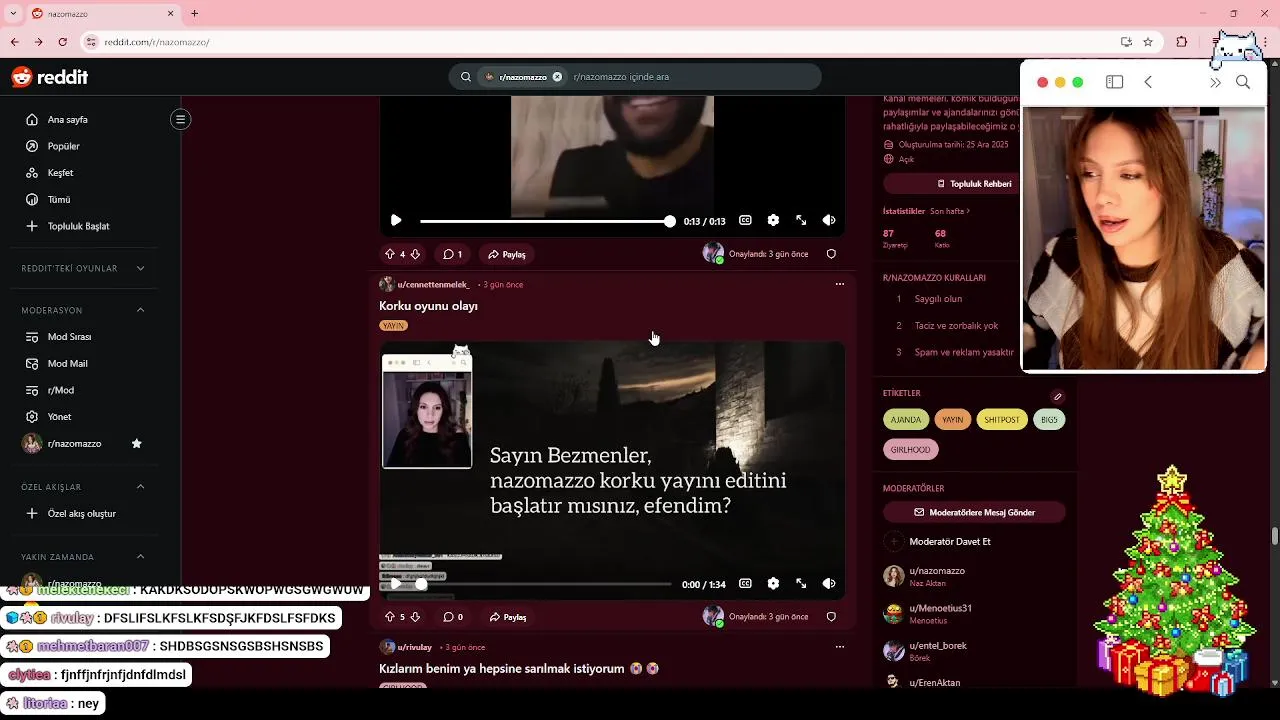The image size is (1280, 720).
Task: Click search magnifier icon
Action: click(x=465, y=77)
